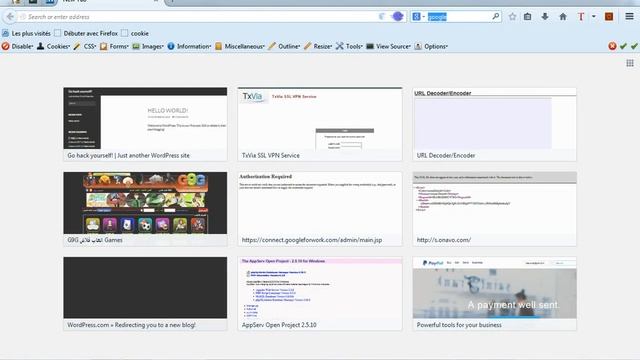Open the TxVia SSL VPN Service tile
640x360 pixels.
320,124
